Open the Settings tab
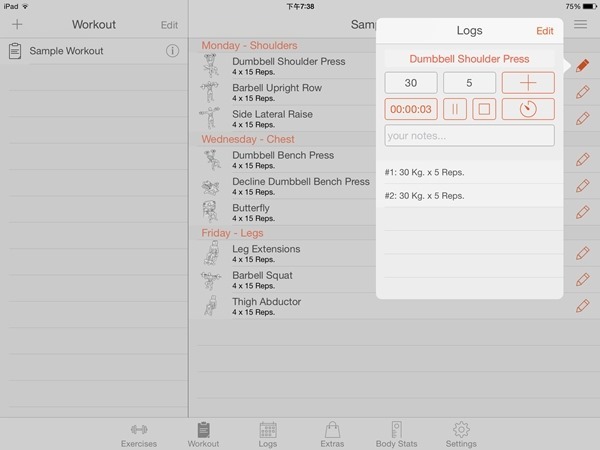This screenshot has width=600, height=450. [x=461, y=435]
